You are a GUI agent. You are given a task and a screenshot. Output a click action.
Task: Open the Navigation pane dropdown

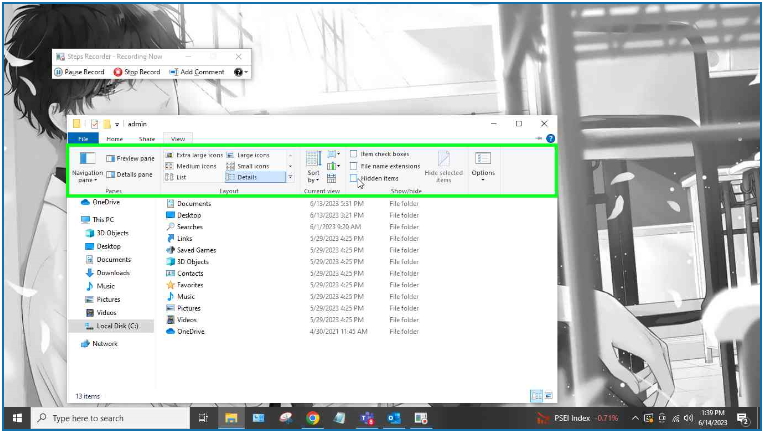click(87, 167)
